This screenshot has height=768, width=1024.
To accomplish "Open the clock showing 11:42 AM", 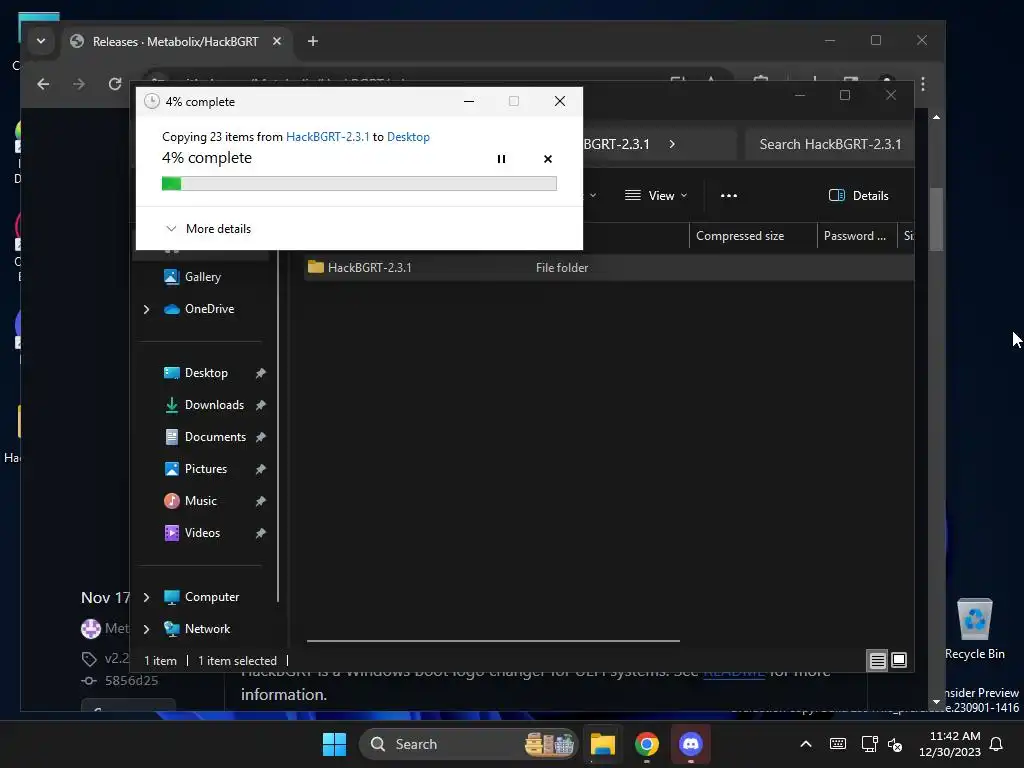I will 950,744.
